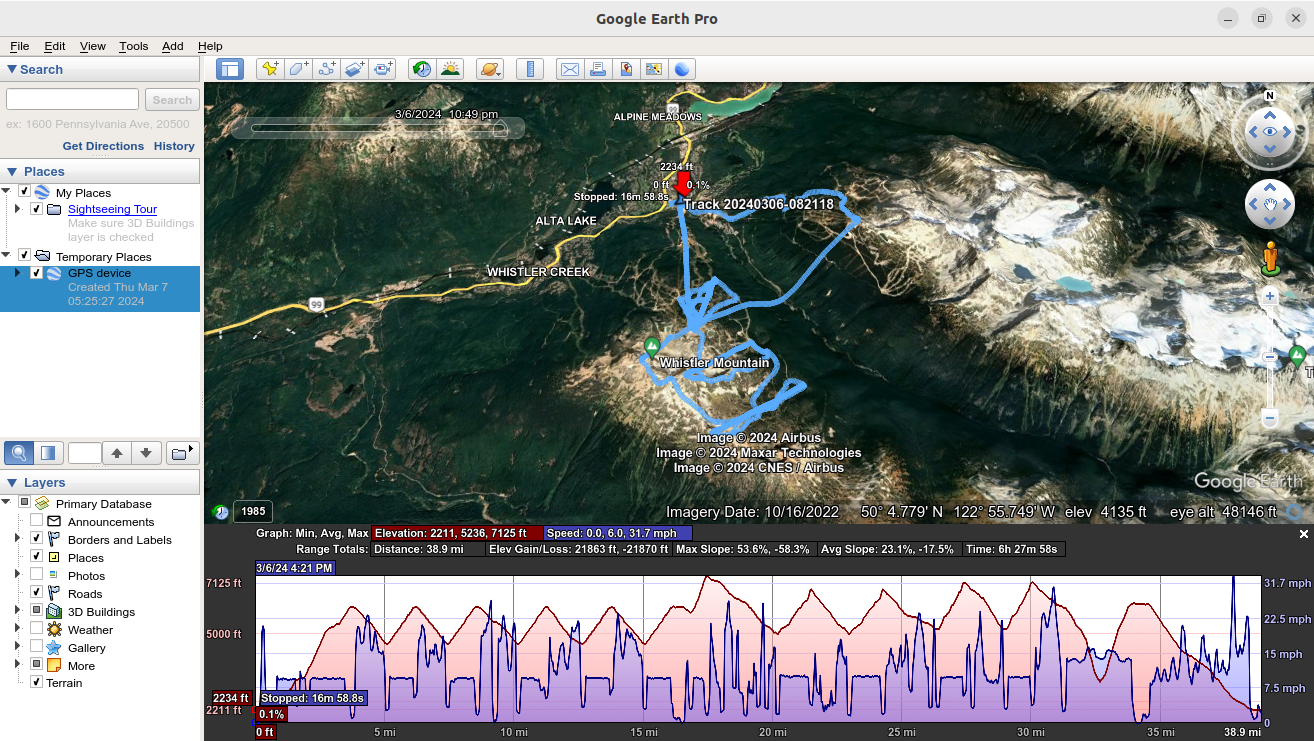Collapse the Primary Database tree
This screenshot has width=1314, height=741.
7,503
